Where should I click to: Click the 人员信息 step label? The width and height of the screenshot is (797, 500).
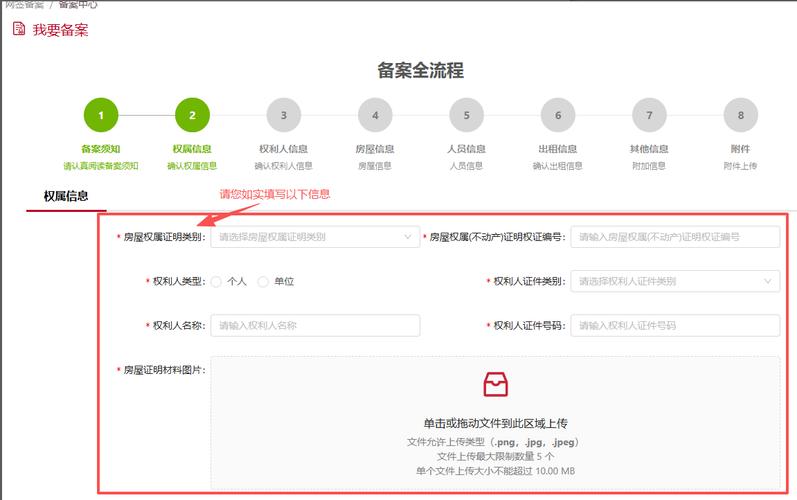tap(467, 149)
